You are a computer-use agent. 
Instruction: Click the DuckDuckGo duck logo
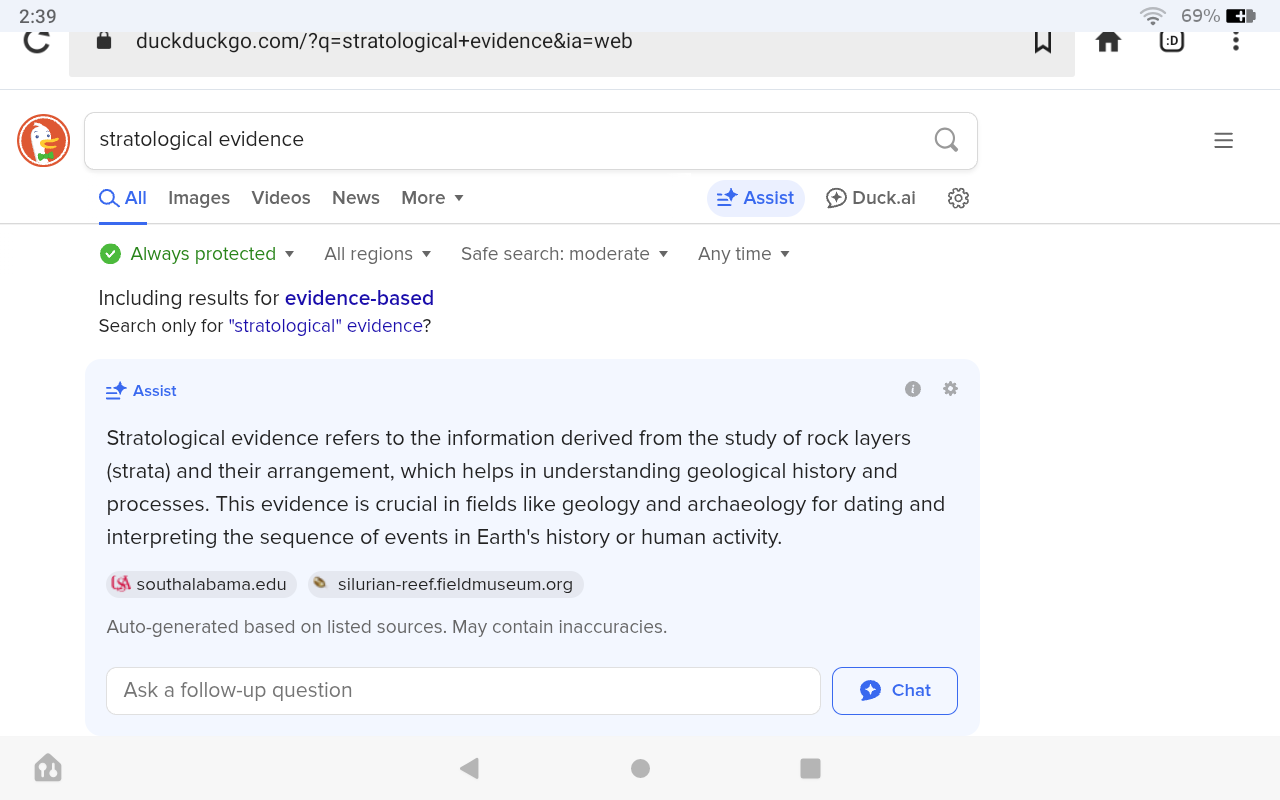(x=43, y=141)
